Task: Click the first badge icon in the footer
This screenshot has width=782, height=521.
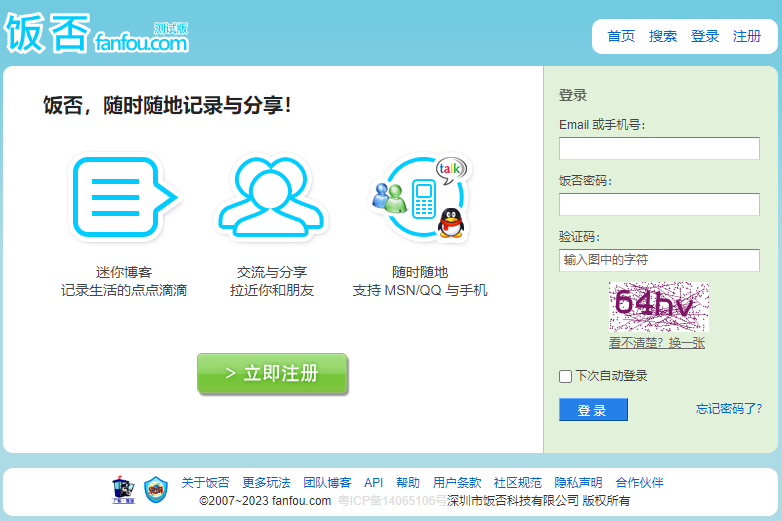Action: (x=122, y=489)
